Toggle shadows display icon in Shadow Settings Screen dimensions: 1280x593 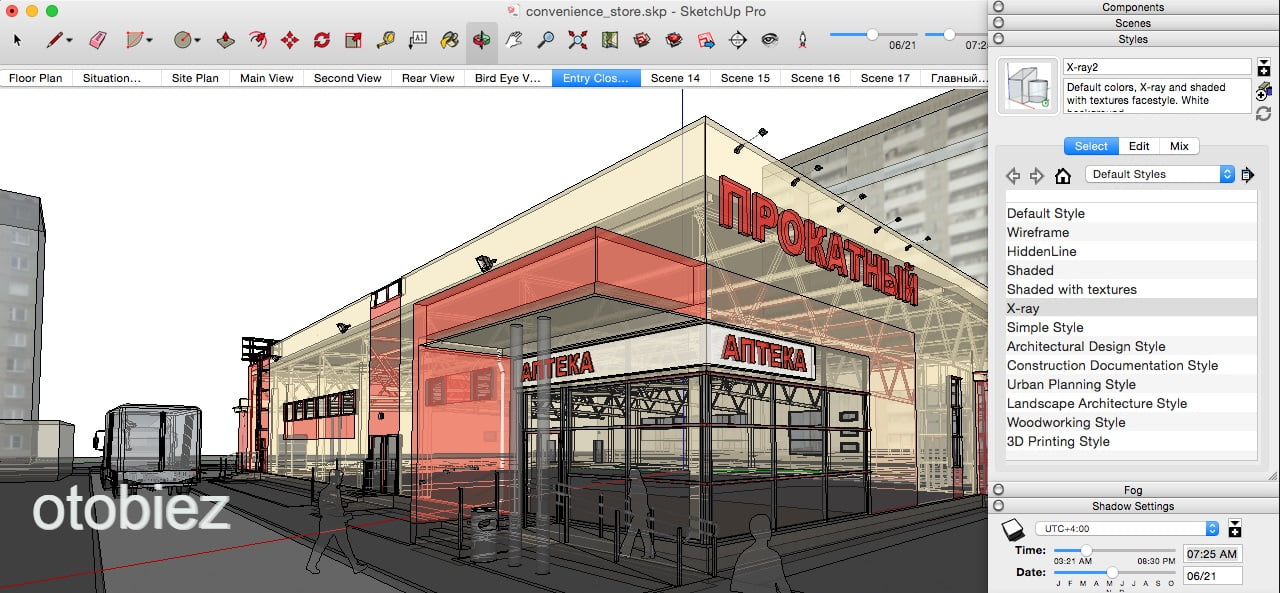1013,529
